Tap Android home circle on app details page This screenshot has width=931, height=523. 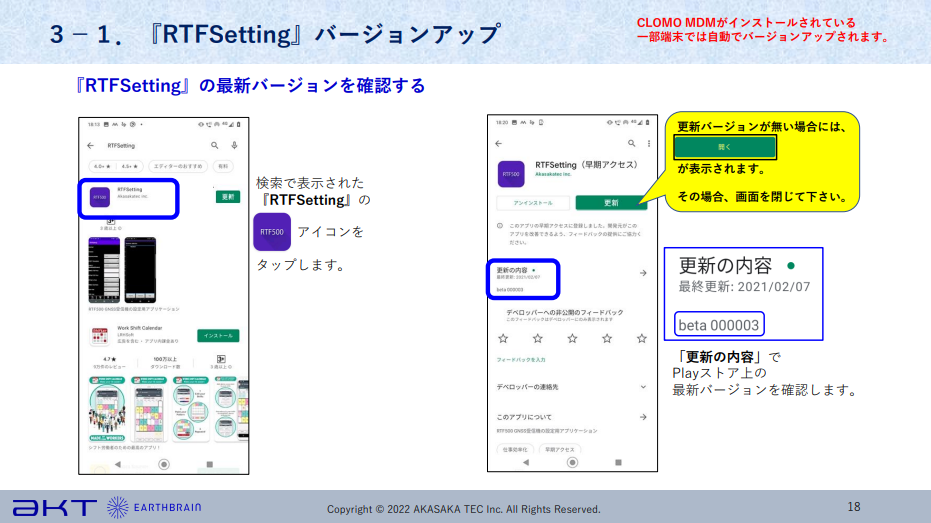[572, 462]
